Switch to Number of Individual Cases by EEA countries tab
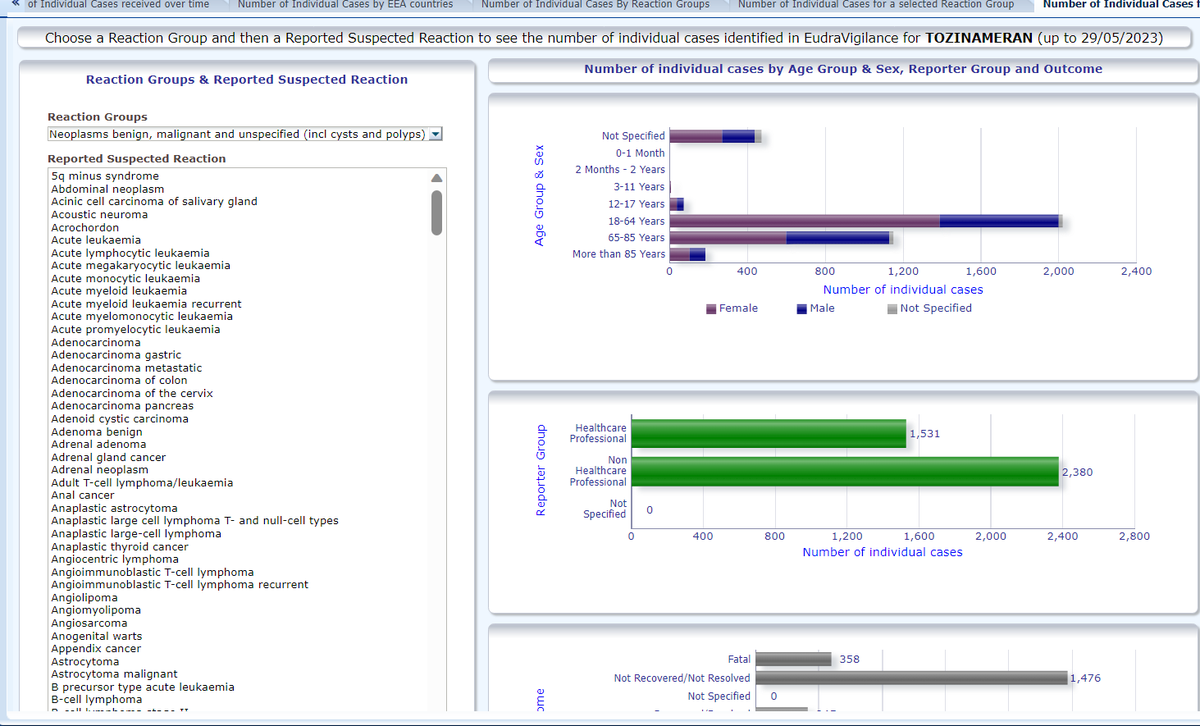1200x726 pixels. pyautogui.click(x=345, y=4)
